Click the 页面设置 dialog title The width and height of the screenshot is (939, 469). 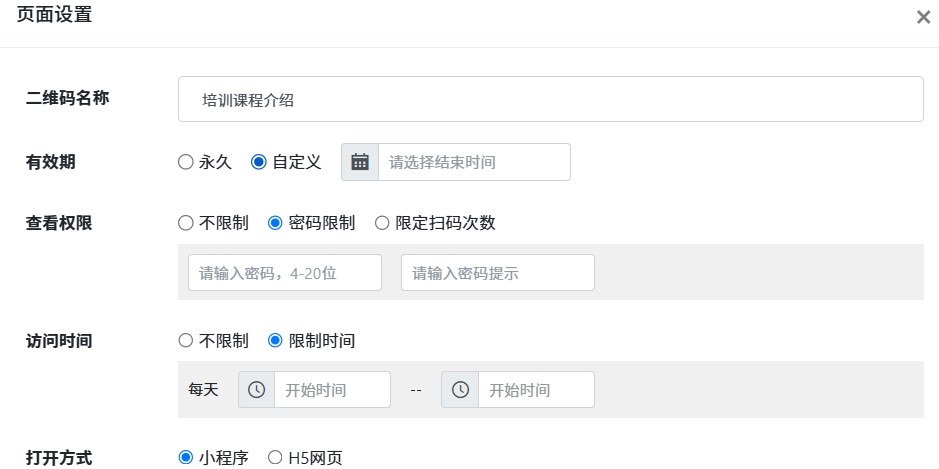click(55, 16)
